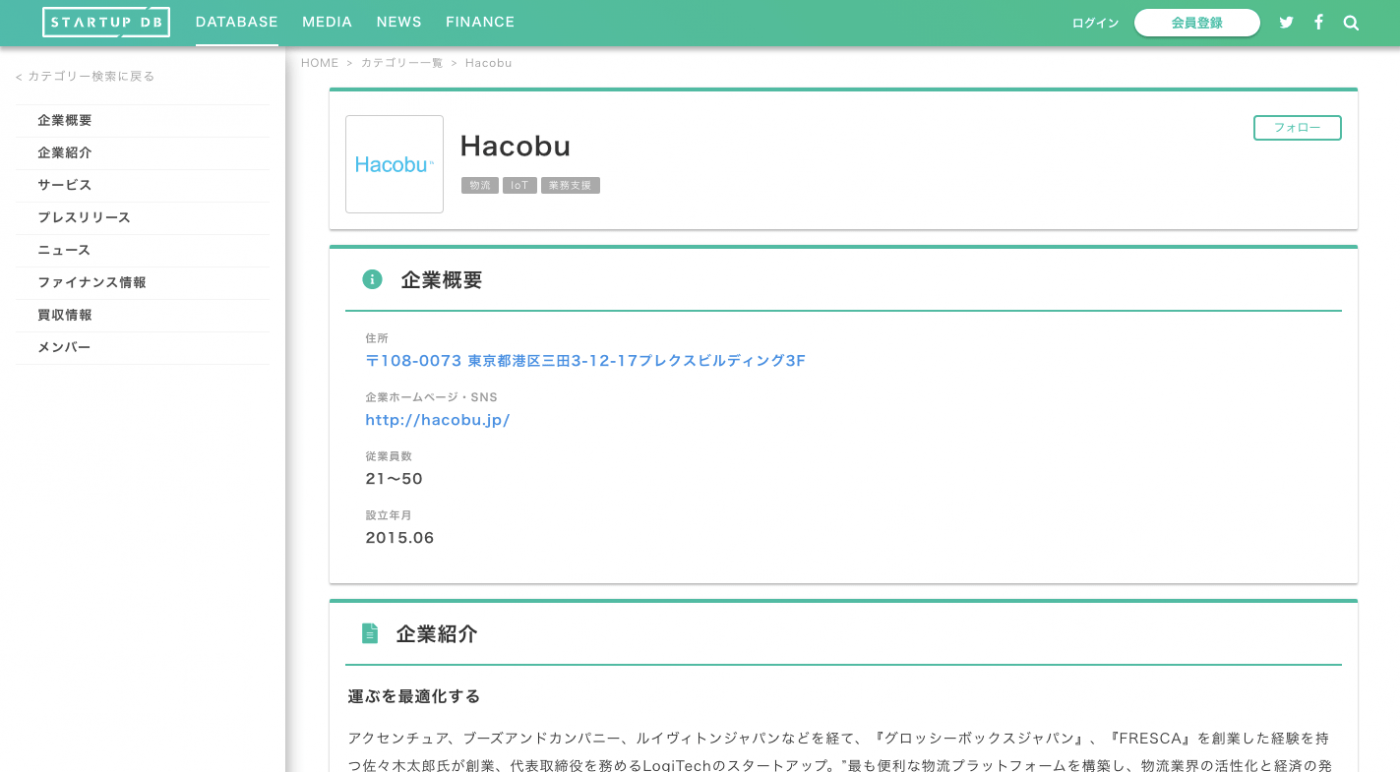The image size is (1400, 772).
Task: Click the 物流 tag
Action: click(x=480, y=185)
